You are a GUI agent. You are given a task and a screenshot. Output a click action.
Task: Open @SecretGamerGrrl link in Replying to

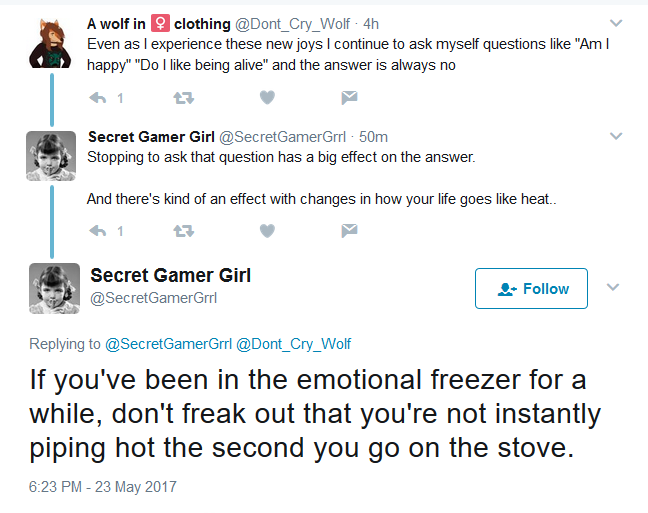point(168,344)
